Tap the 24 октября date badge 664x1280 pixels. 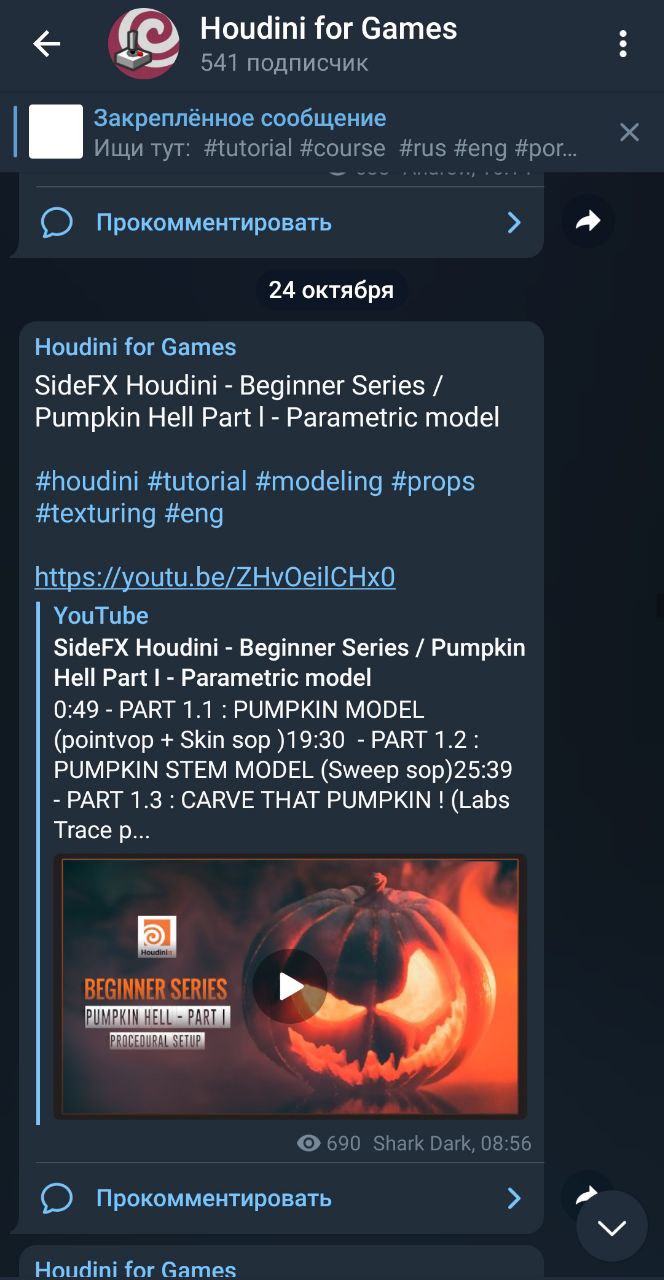pos(331,291)
